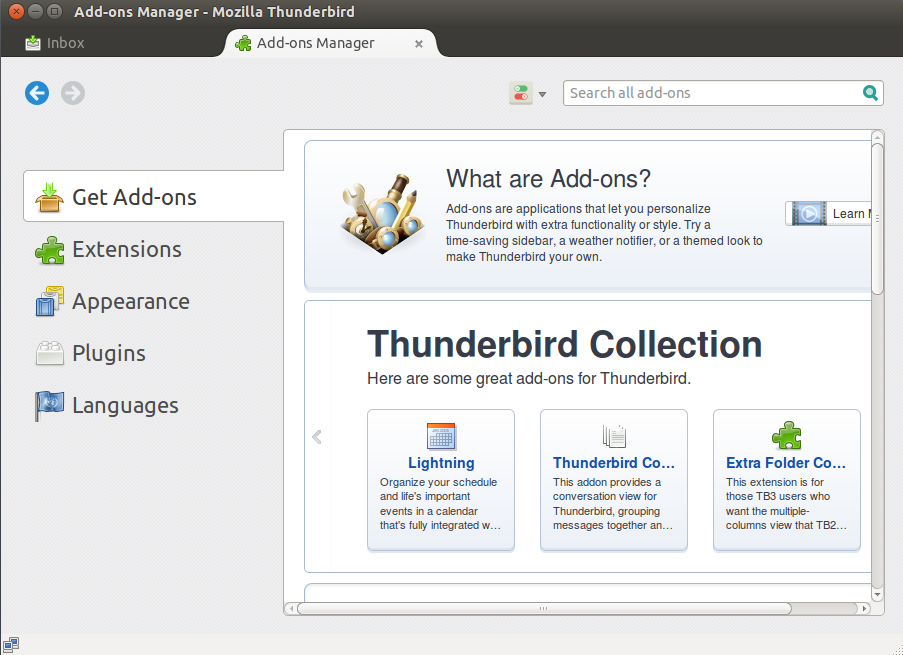
Task: Click the Thunderbird Conversations description text
Action: tap(613, 503)
